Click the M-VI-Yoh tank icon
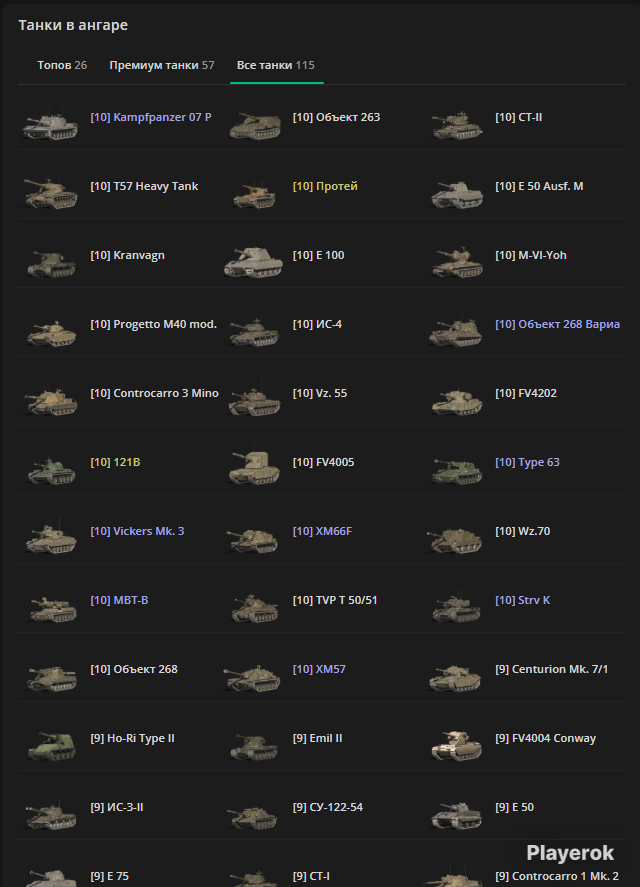Screen dimensions: 640x887 click(x=457, y=263)
